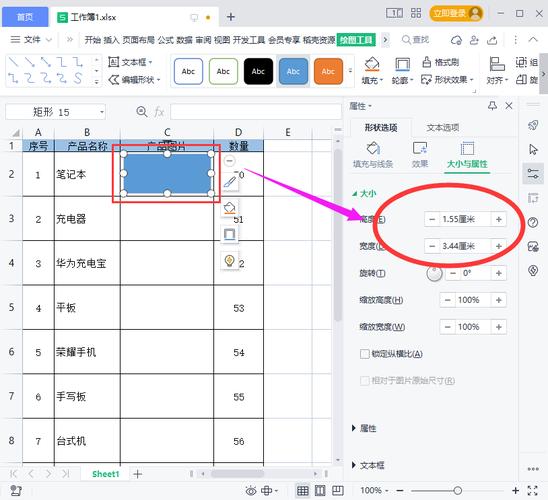Open the Text Box (文本框) dropdown
Screen dimensions: 548x500
(130, 62)
